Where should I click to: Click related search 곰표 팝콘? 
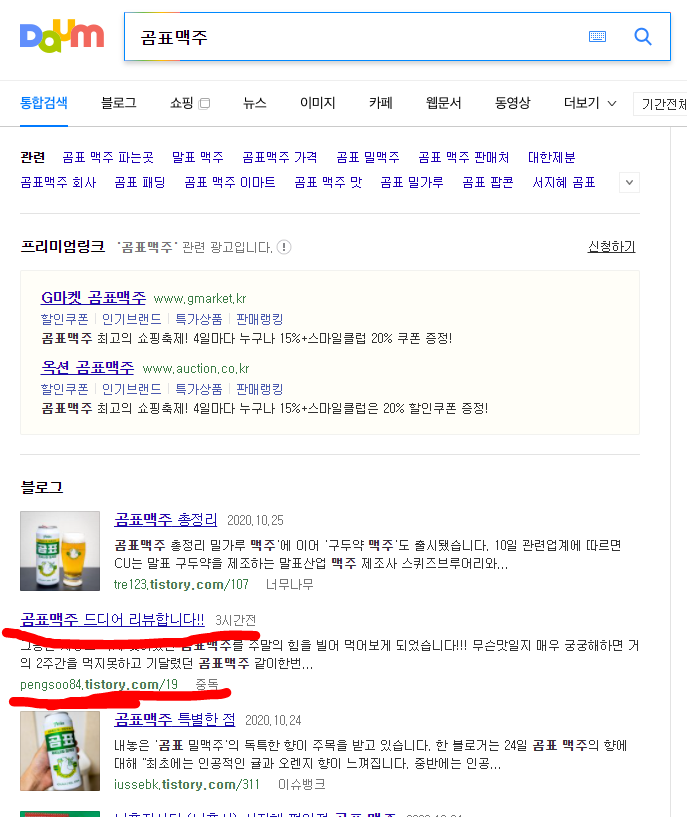(x=488, y=182)
